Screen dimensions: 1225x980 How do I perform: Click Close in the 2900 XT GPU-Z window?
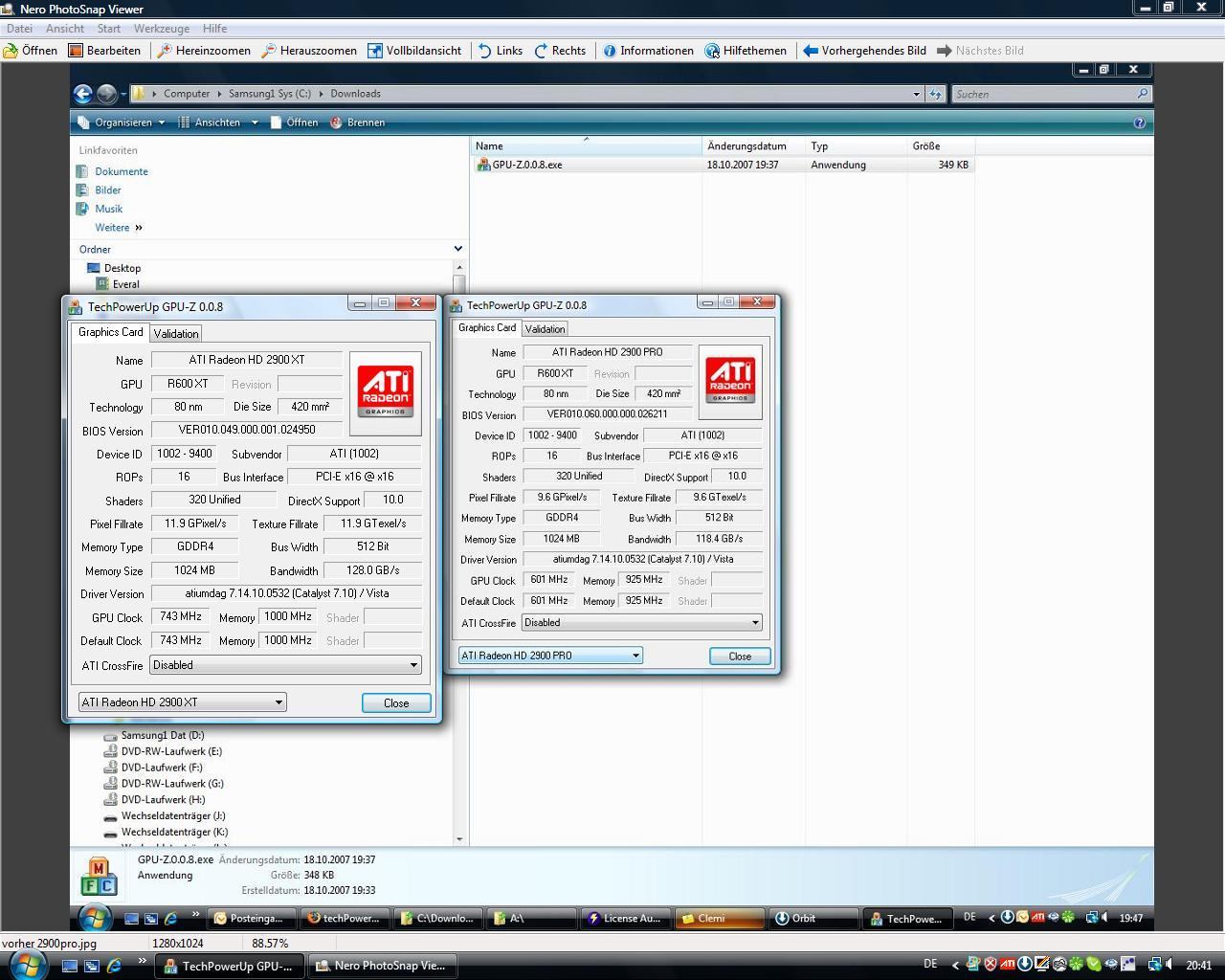pos(396,702)
